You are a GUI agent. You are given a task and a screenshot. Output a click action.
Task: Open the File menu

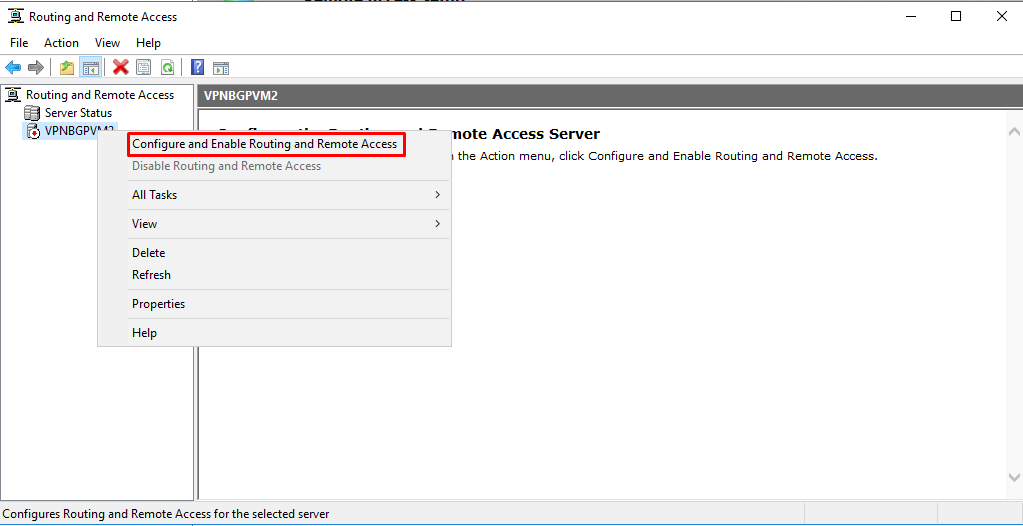click(x=19, y=43)
